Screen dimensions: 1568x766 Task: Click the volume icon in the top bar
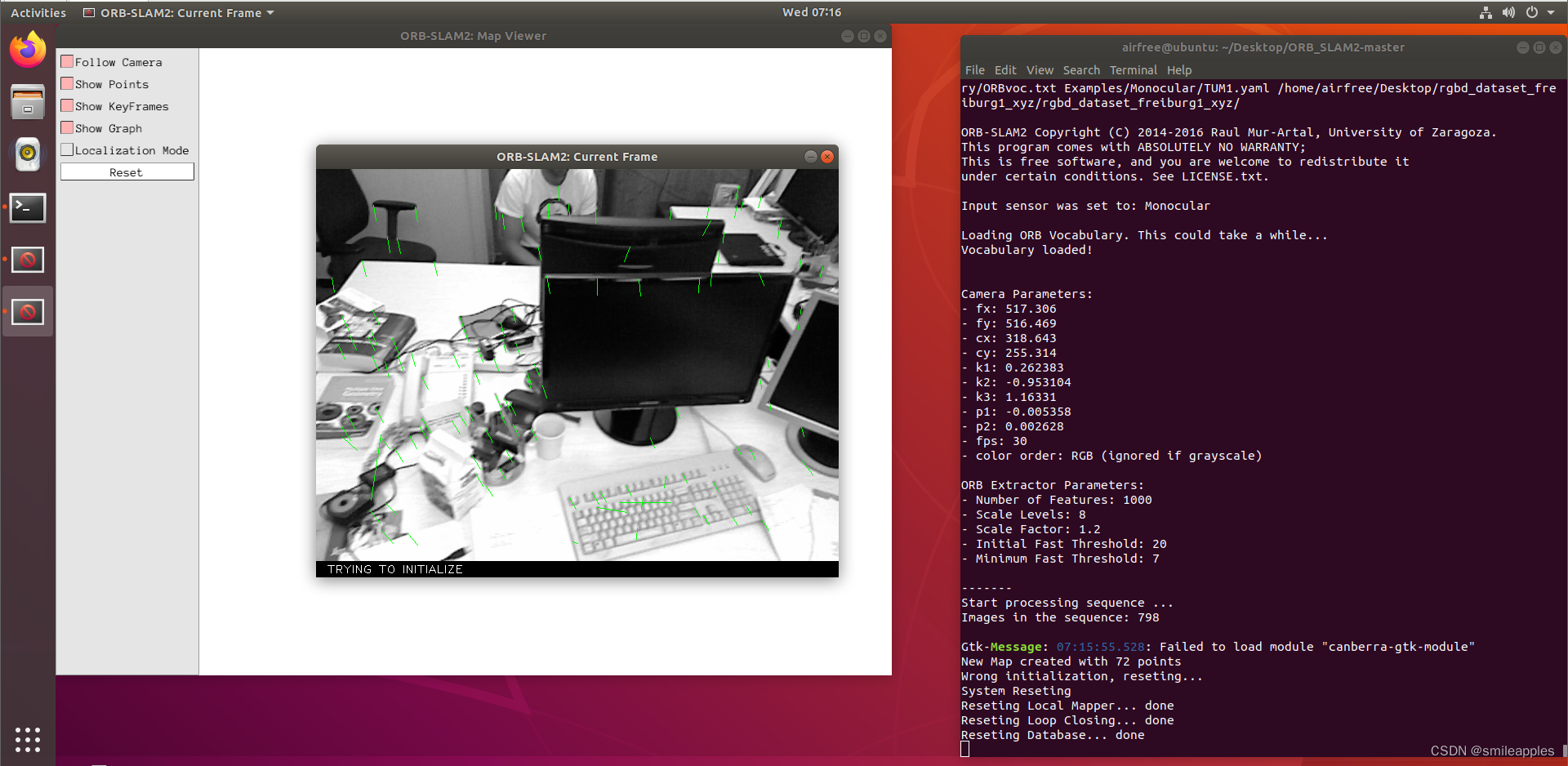coord(1508,12)
